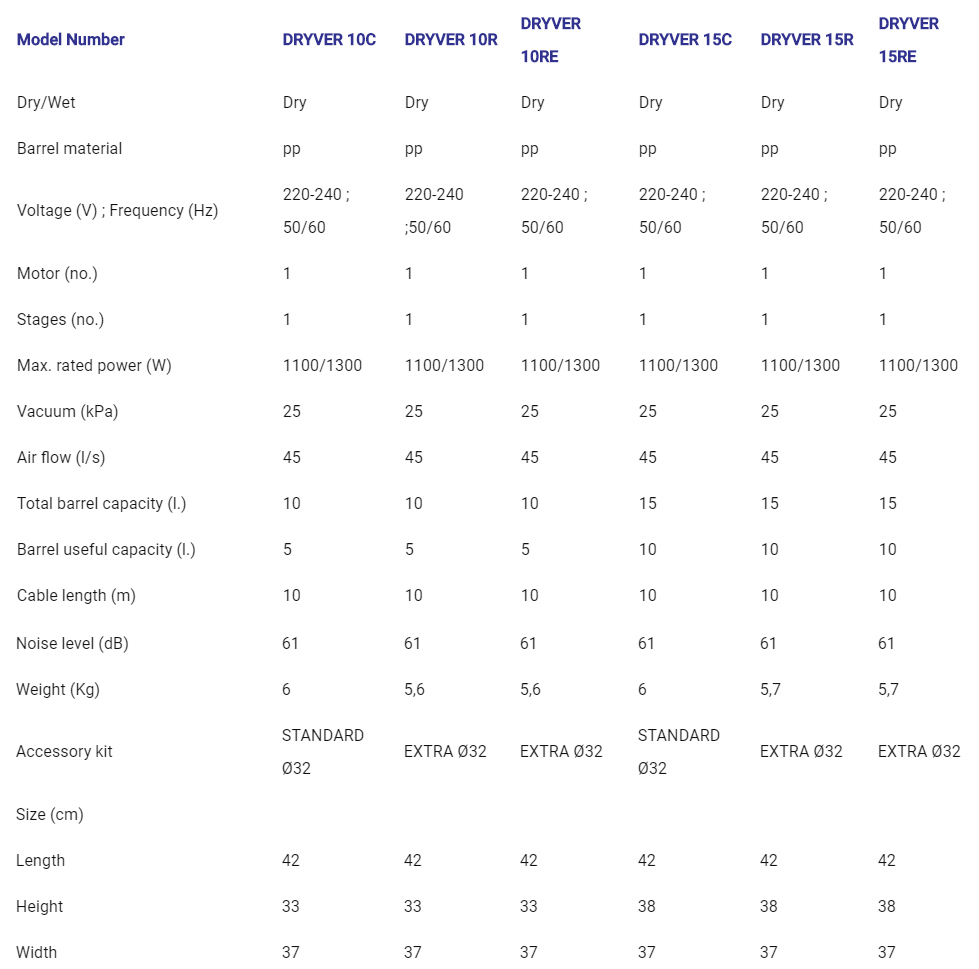Screen dimensions: 979x969
Task: Click the Model Number header
Action: 71,40
